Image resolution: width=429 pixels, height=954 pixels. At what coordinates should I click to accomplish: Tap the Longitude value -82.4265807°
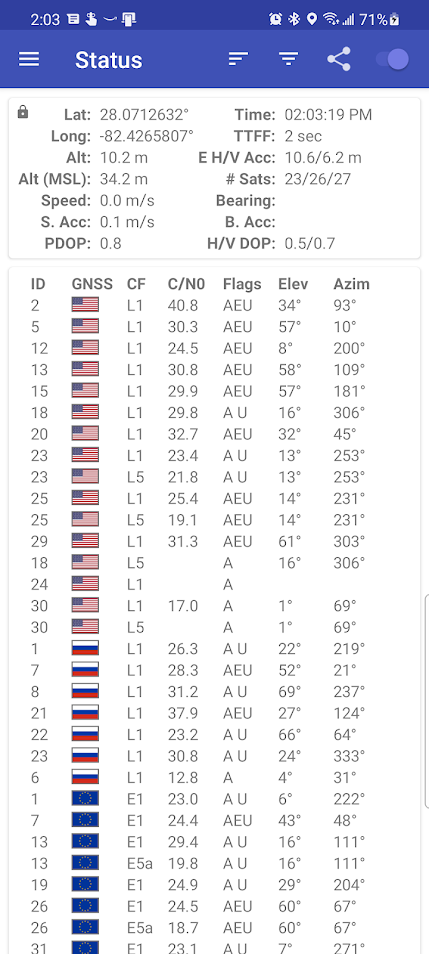pyautogui.click(x=147, y=136)
